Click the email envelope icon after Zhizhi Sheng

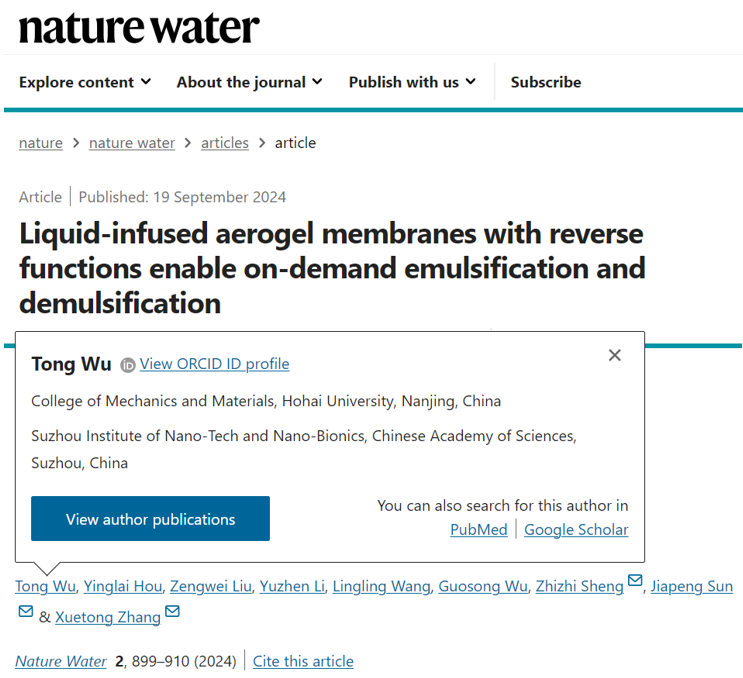click(635, 582)
